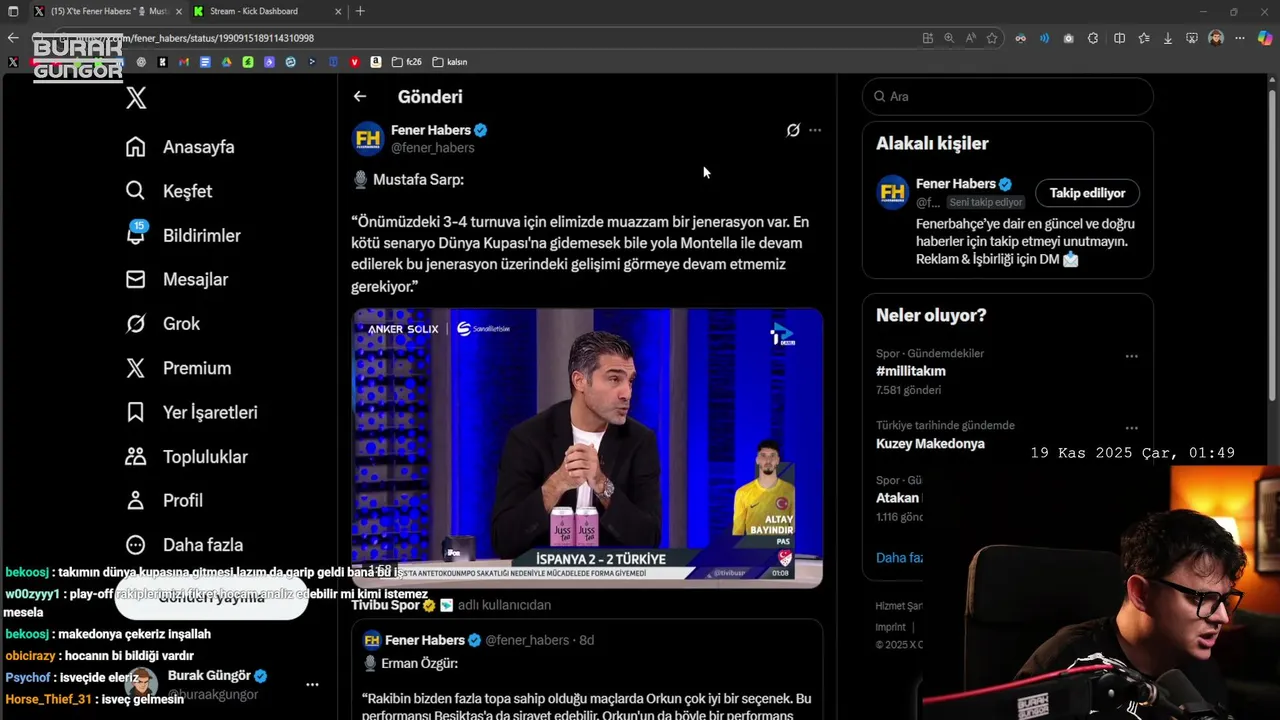Open Kuzey Makedonya trending topic
Image resolution: width=1280 pixels, height=720 pixels.
[930, 443]
